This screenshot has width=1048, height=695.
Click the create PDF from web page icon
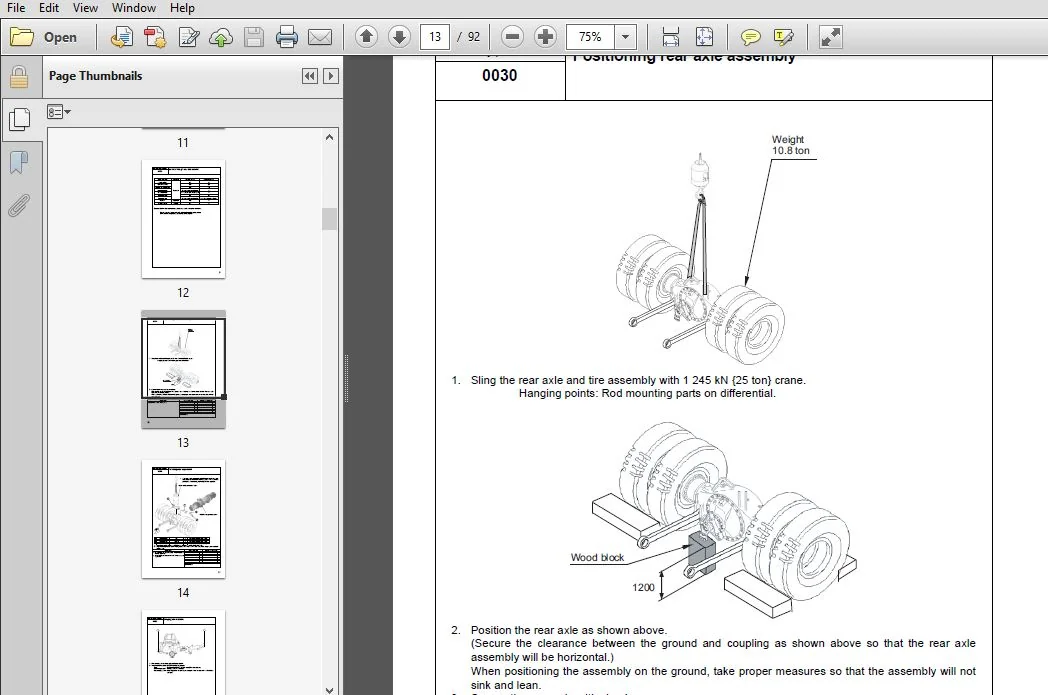click(x=122, y=37)
